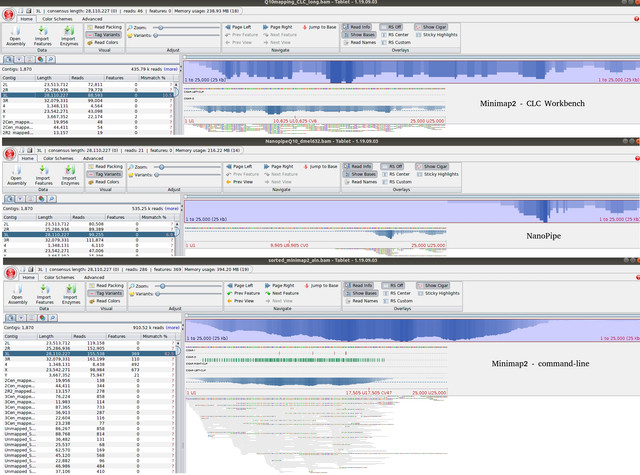Click the (more) link beside 910.52 k reads
640x475 pixels.
coord(173,327)
